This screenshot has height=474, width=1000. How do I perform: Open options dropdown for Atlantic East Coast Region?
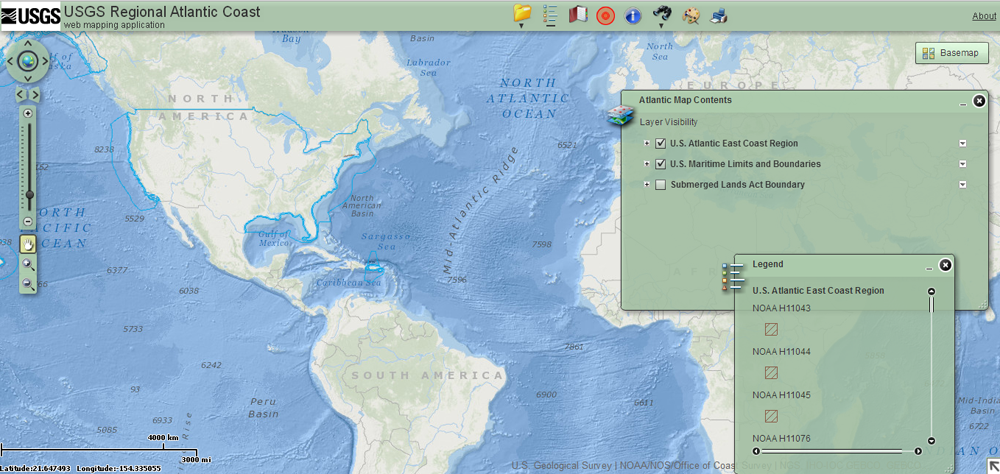(962, 144)
